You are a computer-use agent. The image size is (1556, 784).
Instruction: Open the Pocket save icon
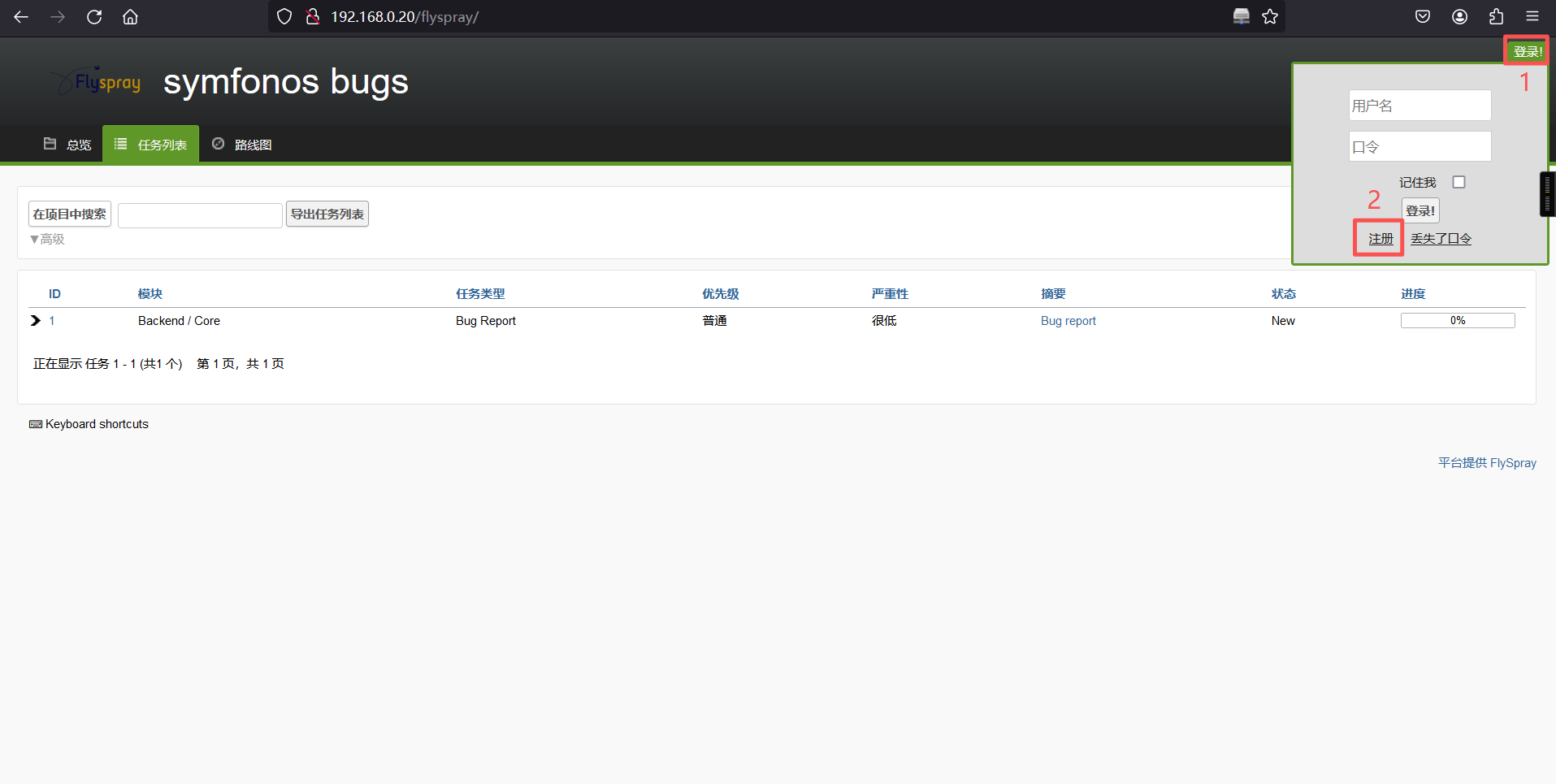click(1423, 16)
